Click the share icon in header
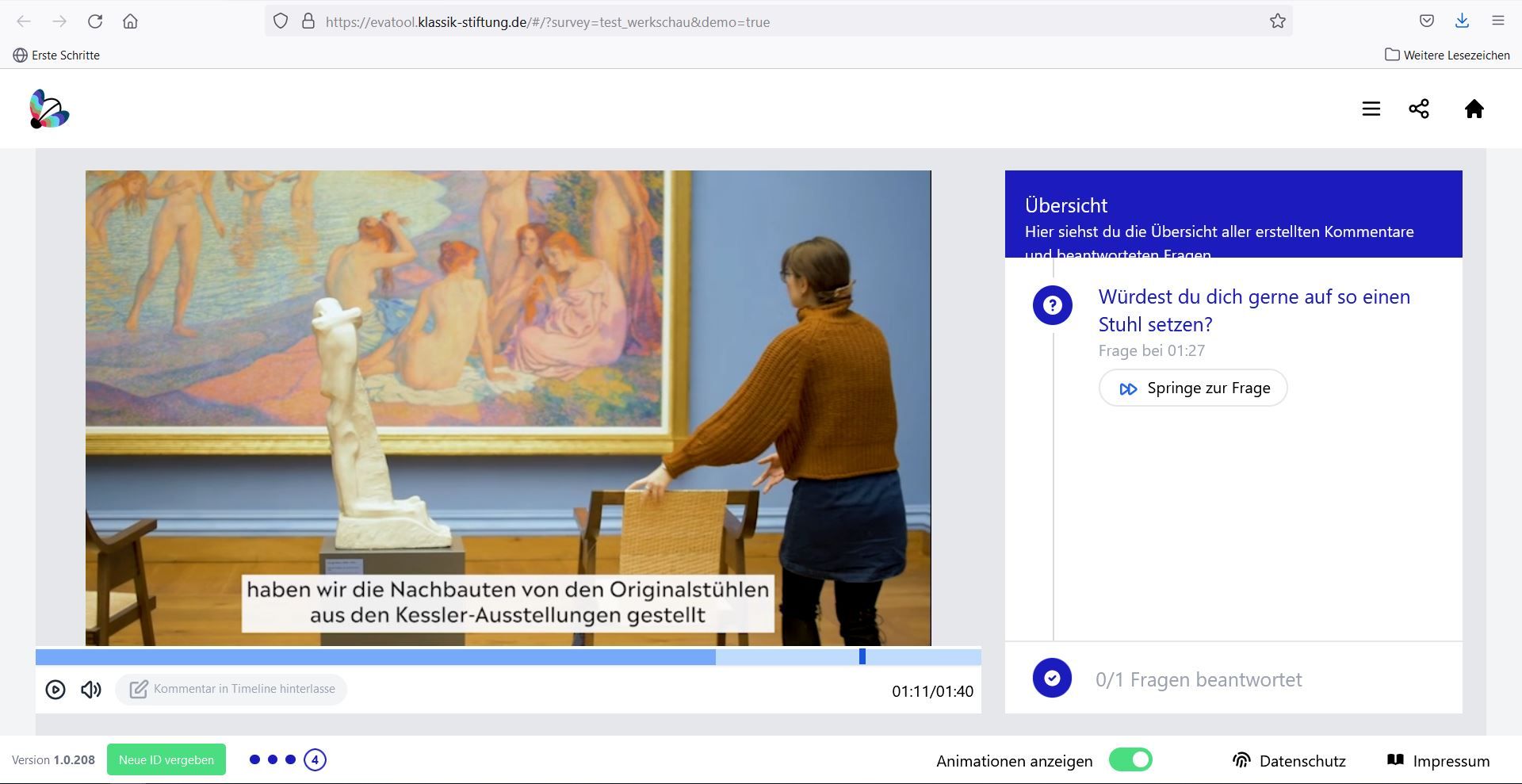This screenshot has height=784, width=1522. click(x=1419, y=109)
